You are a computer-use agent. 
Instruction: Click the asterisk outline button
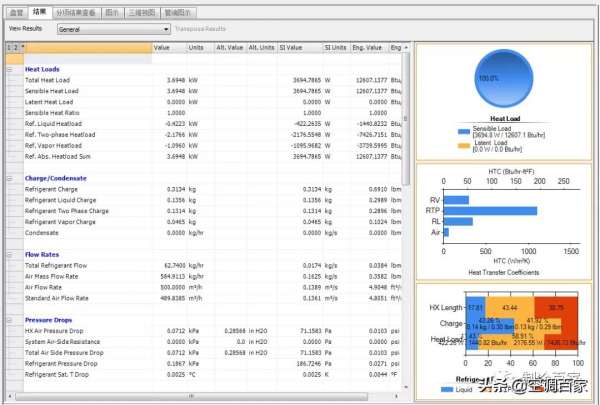click(x=22, y=47)
